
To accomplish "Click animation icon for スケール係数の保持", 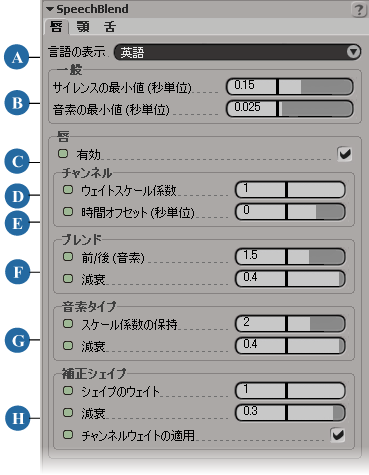I will (68, 324).
